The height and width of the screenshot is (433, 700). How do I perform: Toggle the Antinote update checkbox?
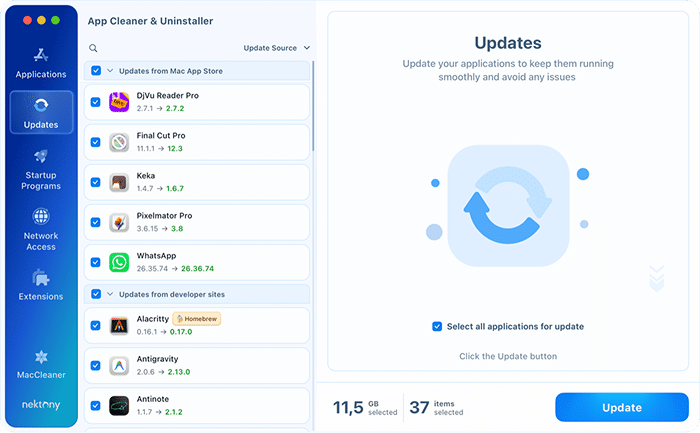[x=96, y=405]
